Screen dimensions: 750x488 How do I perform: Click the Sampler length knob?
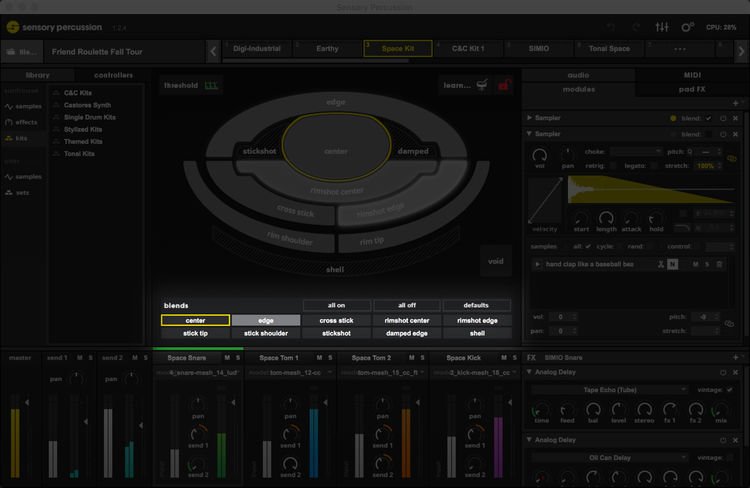[x=606, y=219]
